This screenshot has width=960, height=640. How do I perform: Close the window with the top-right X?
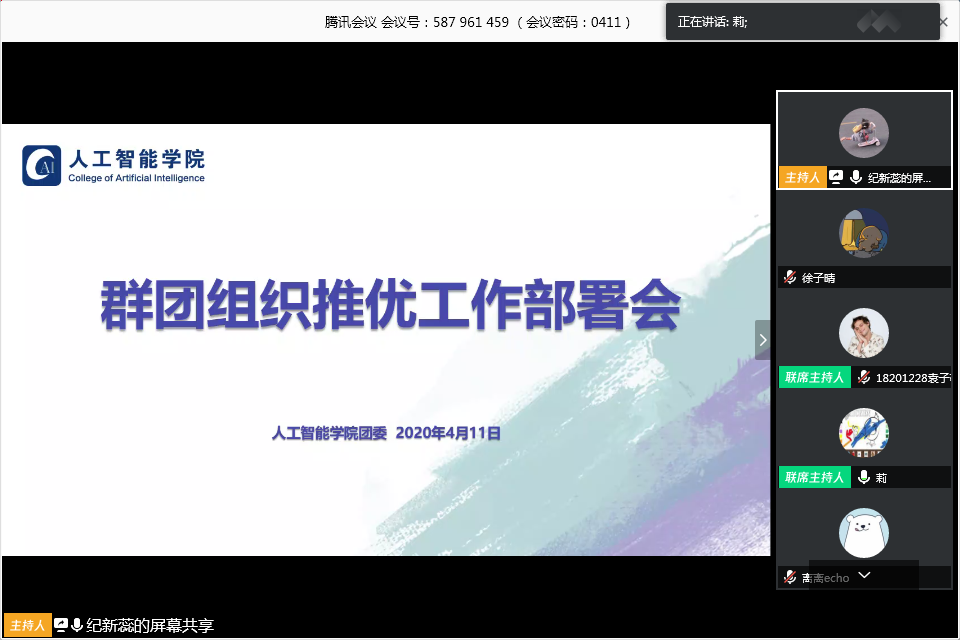[943, 21]
